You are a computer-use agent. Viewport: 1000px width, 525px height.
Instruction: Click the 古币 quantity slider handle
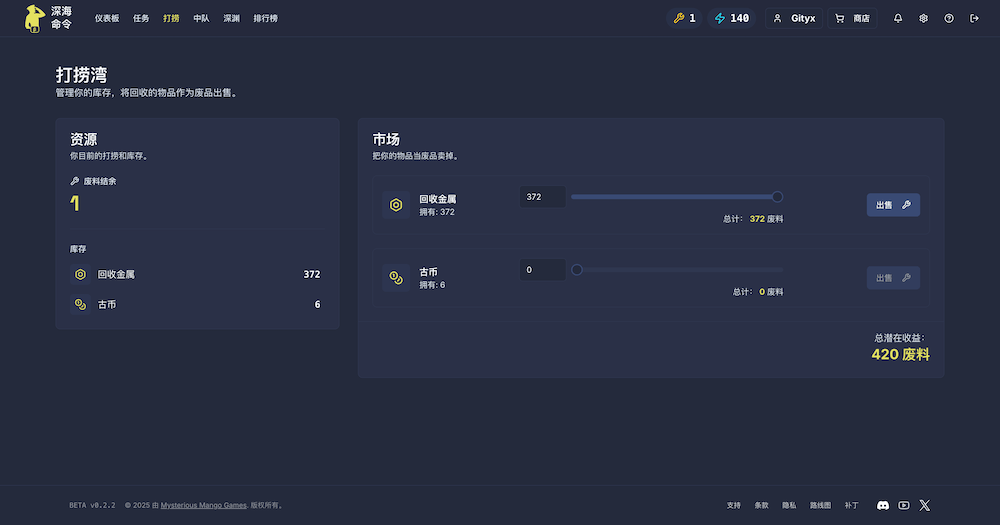tap(577, 269)
